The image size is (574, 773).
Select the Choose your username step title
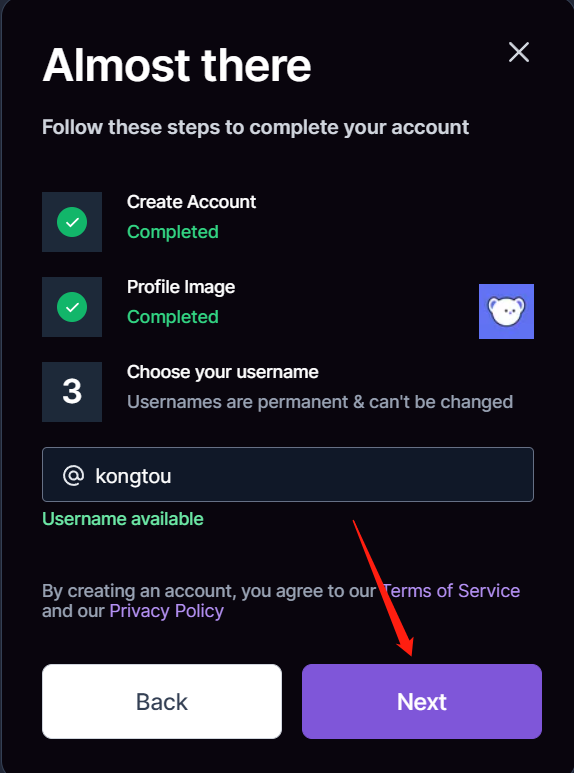pos(223,372)
